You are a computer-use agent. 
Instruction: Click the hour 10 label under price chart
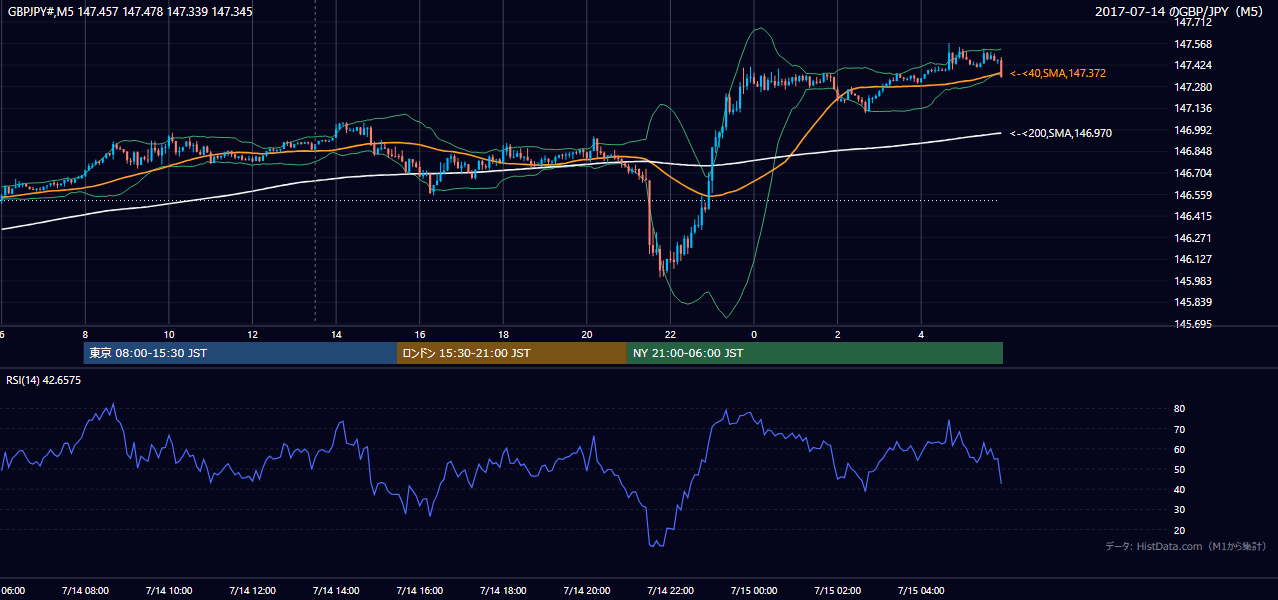point(169,335)
